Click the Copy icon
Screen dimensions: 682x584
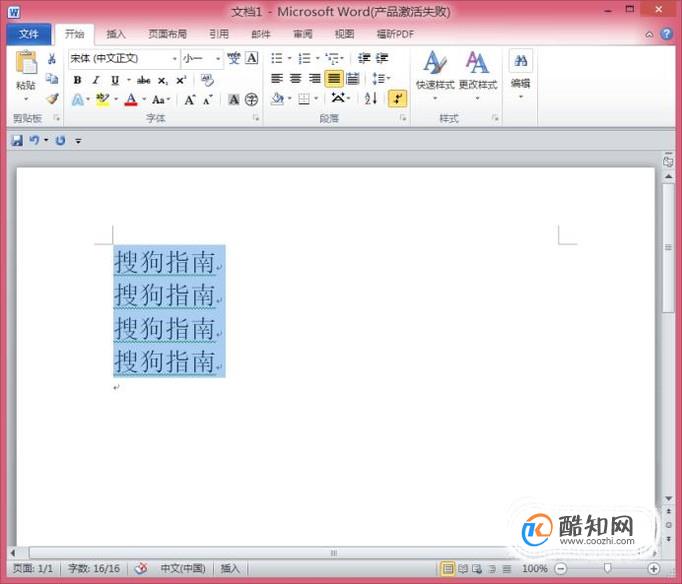pos(52,78)
